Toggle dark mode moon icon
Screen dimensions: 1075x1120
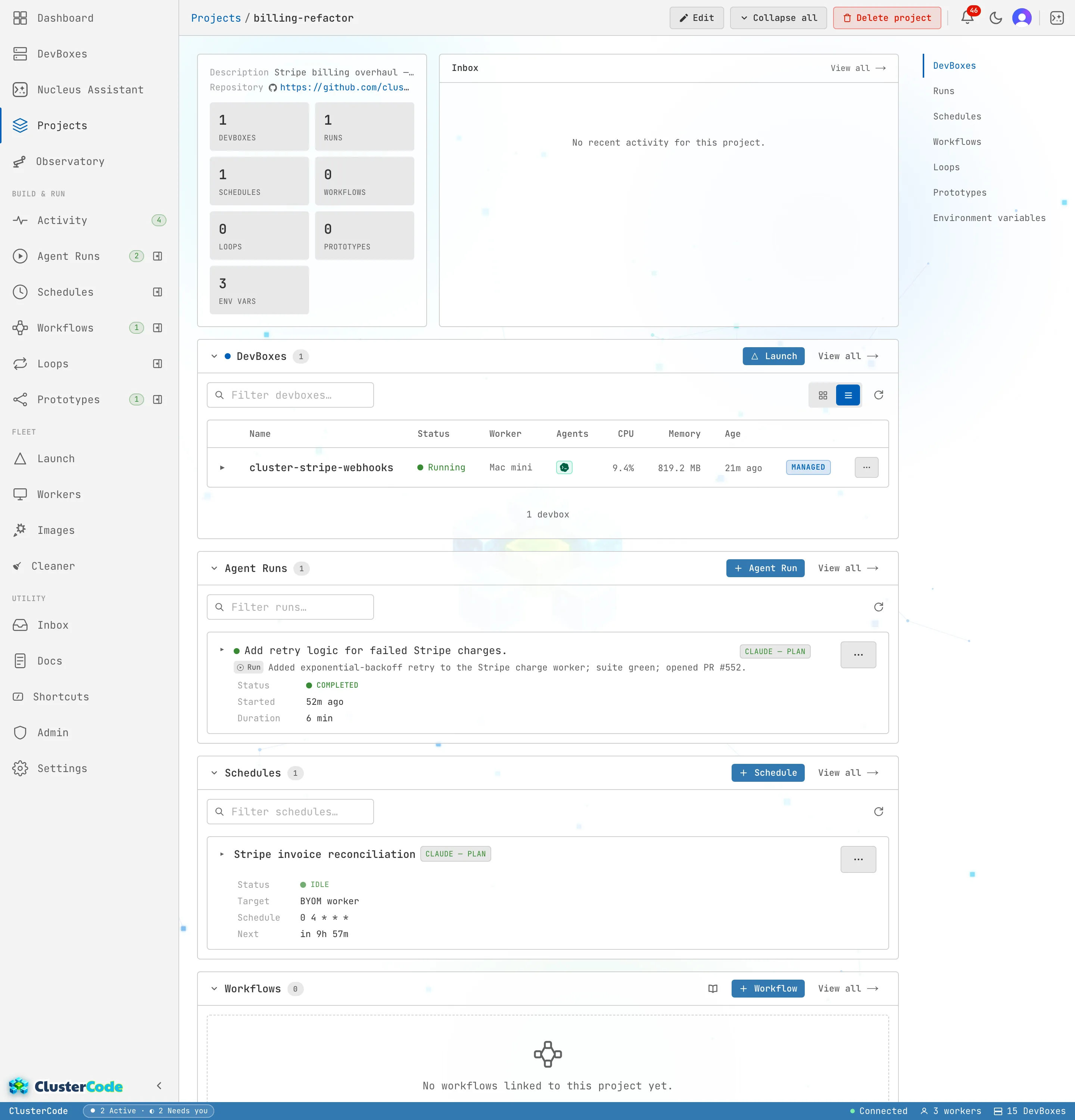pos(995,18)
